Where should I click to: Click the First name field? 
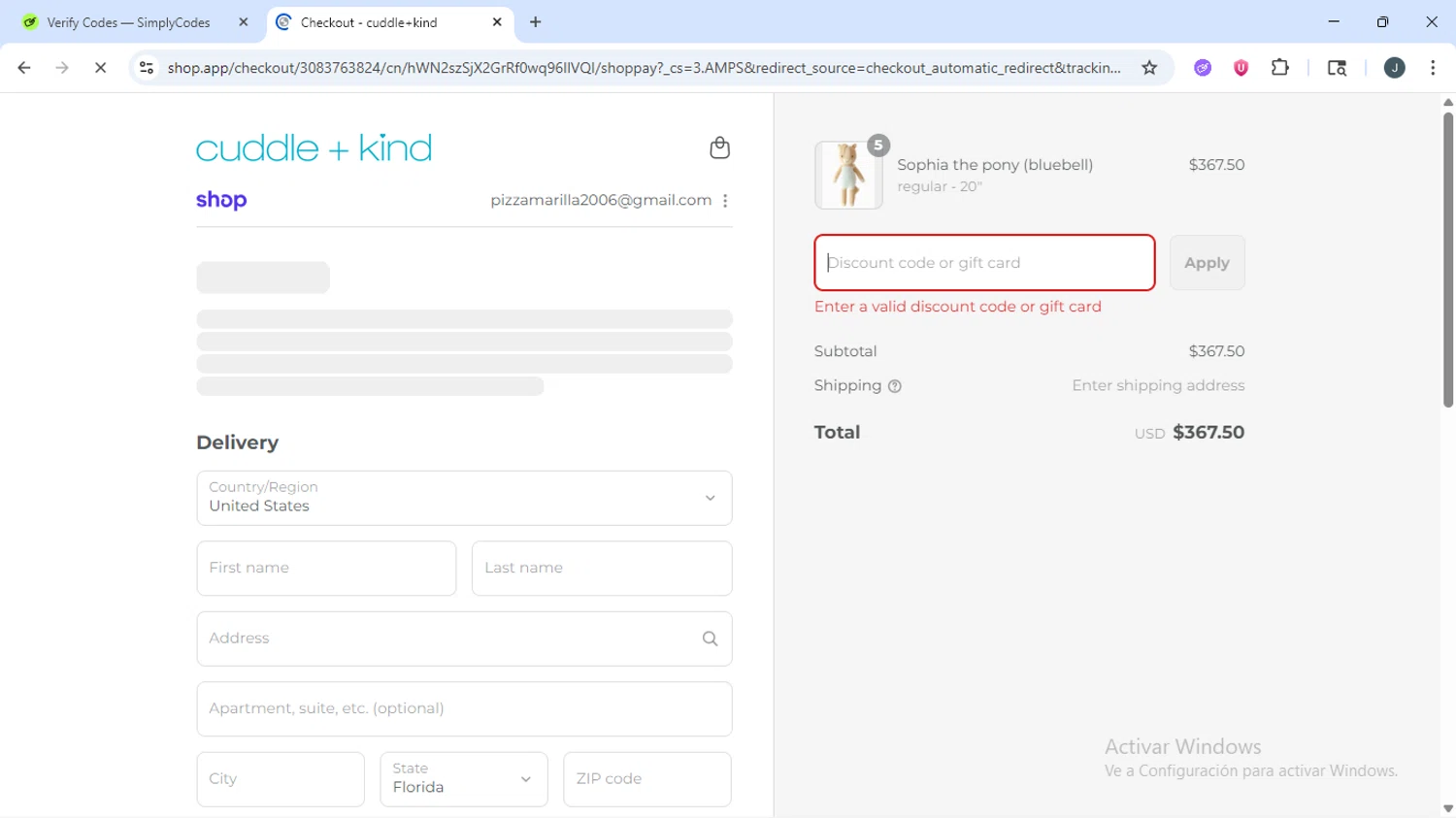(326, 569)
